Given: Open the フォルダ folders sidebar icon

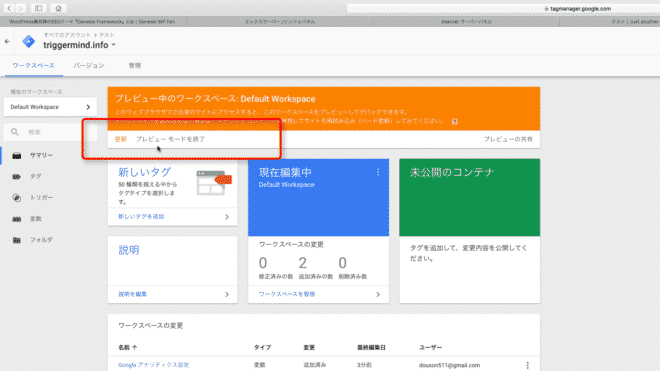Looking at the screenshot, I should pos(16,240).
